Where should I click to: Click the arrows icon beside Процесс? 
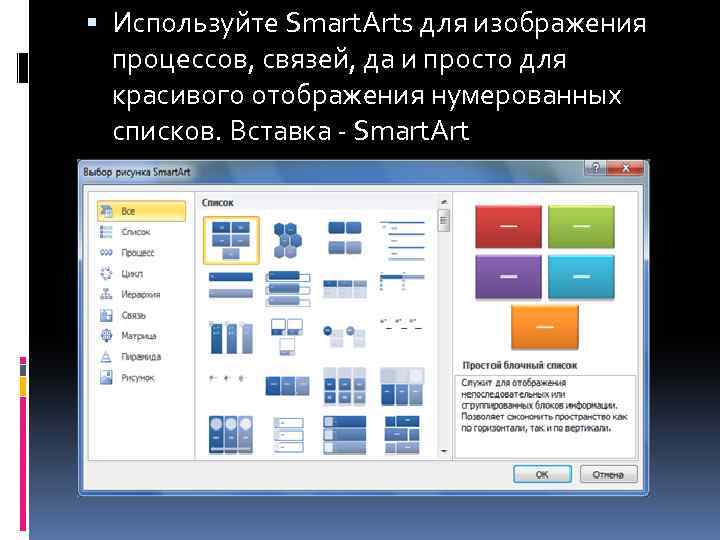pos(106,253)
